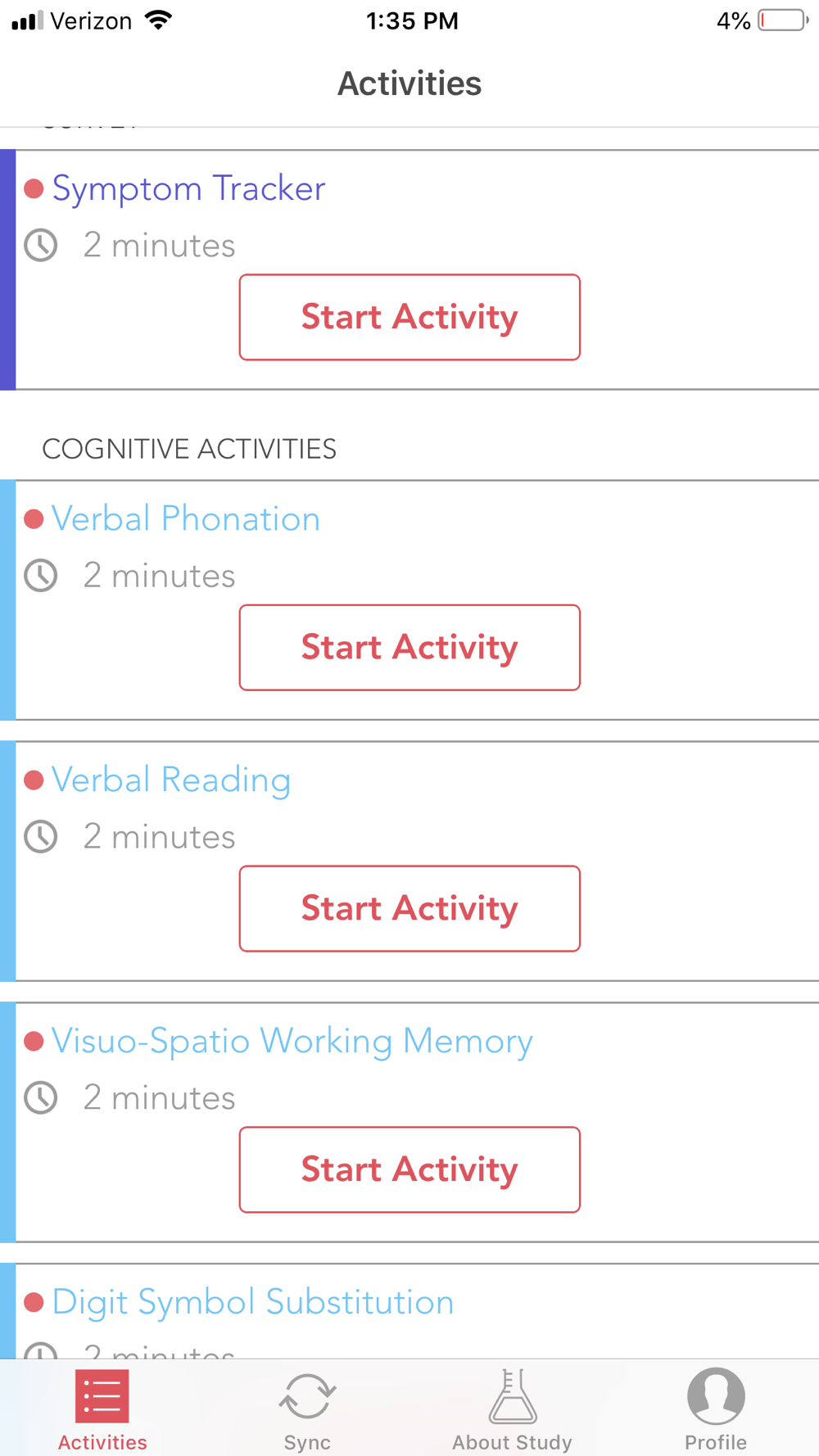Open the Symptom Tracker title

tap(188, 189)
